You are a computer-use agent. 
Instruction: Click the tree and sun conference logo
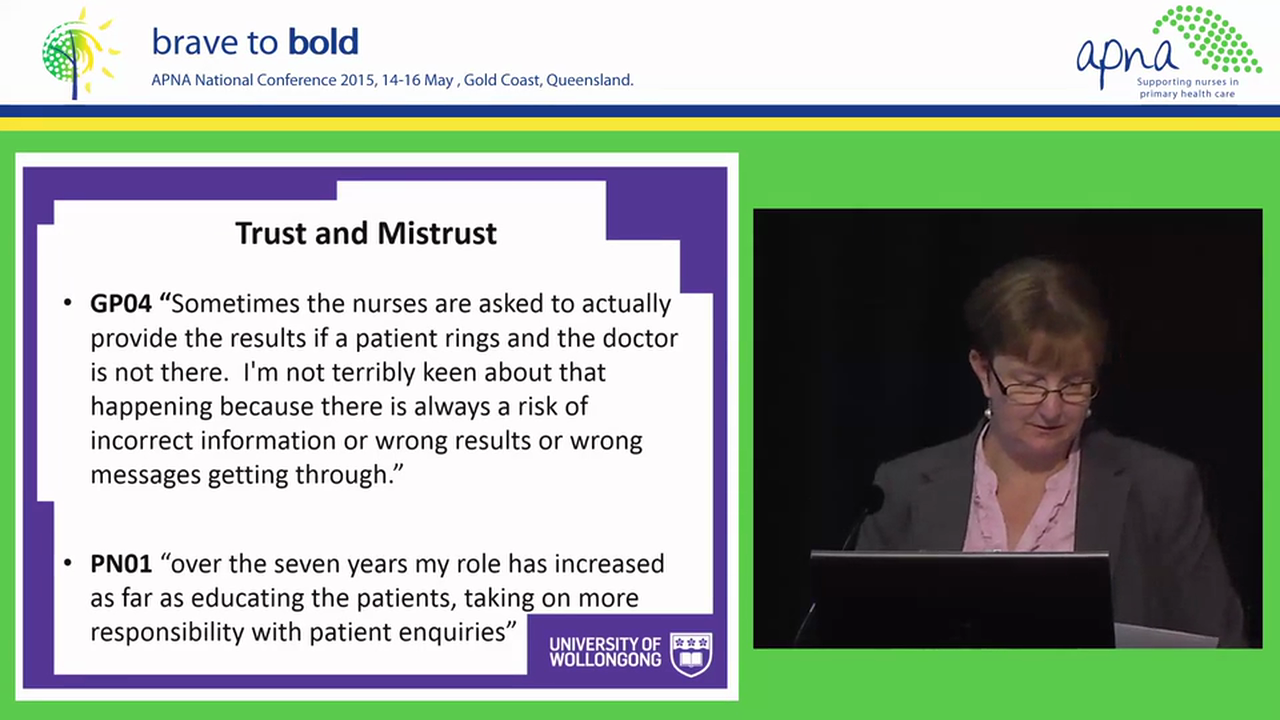78,54
